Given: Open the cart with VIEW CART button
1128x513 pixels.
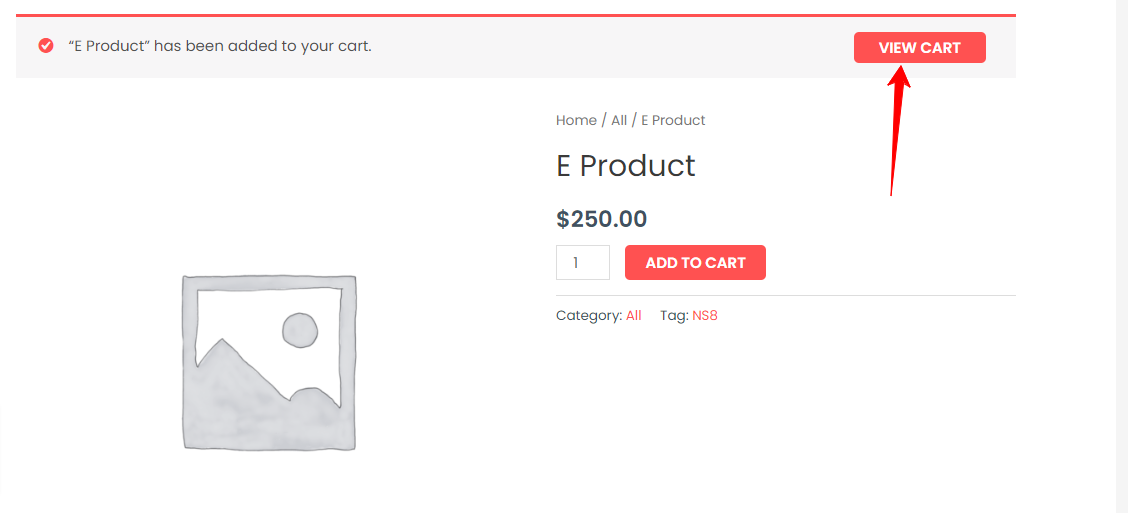Looking at the screenshot, I should tap(919, 47).
